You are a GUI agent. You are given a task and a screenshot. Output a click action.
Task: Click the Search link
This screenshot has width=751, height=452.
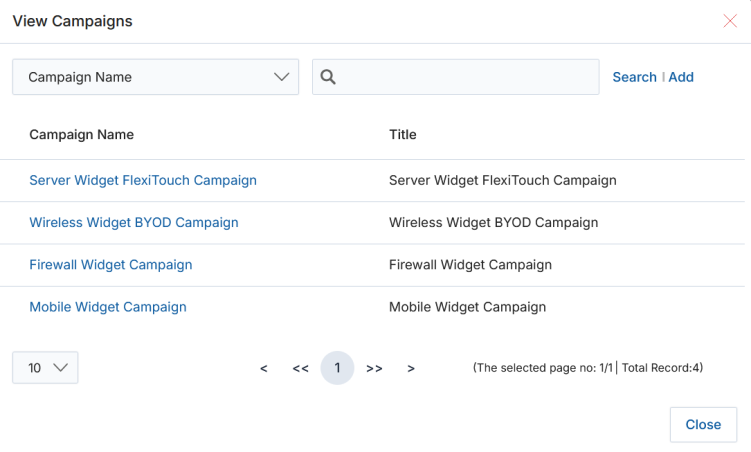pos(634,77)
